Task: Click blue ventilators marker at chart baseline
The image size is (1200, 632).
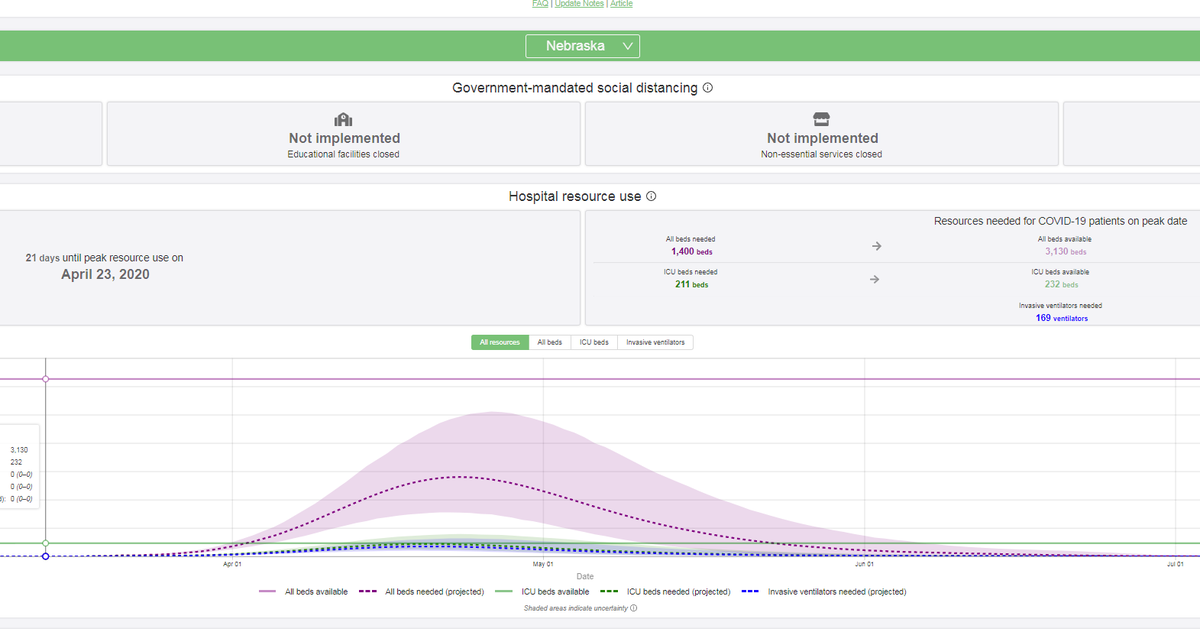Action: (45, 556)
